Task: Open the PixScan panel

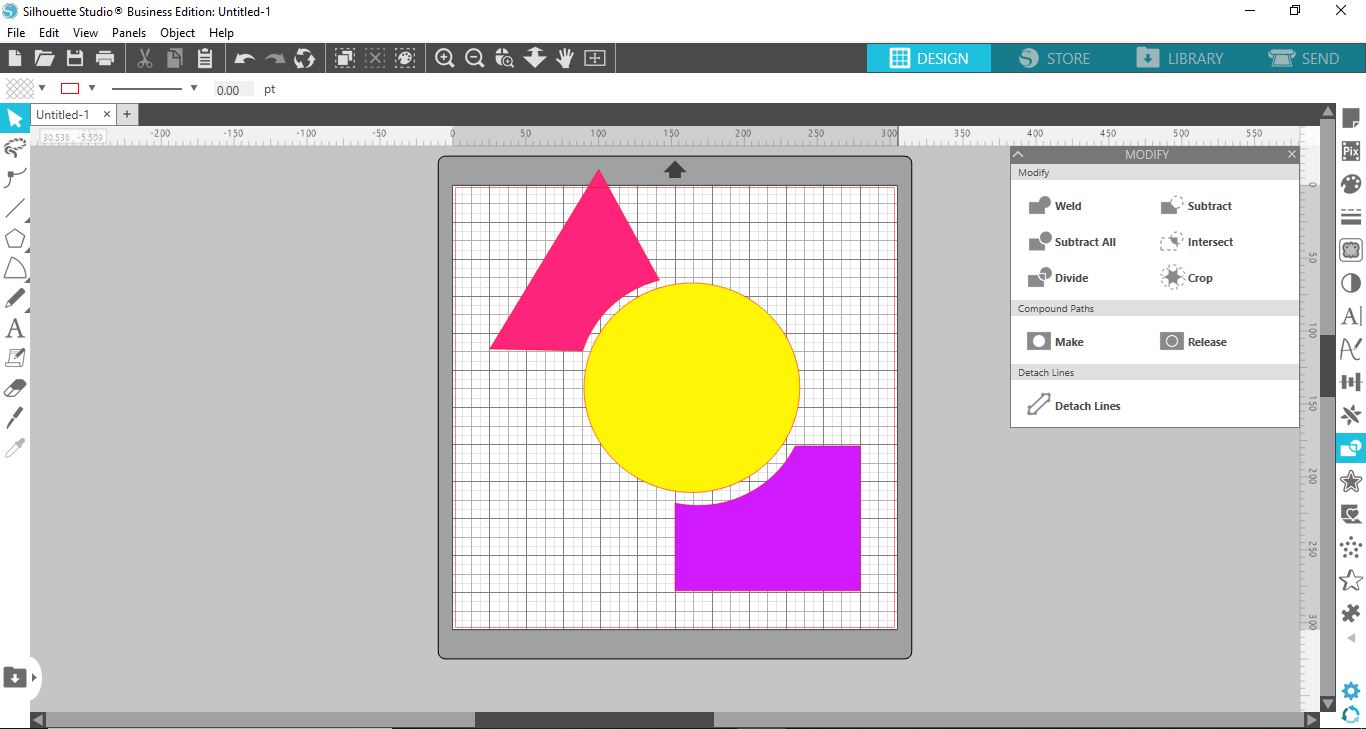Action: pyautogui.click(x=1350, y=150)
